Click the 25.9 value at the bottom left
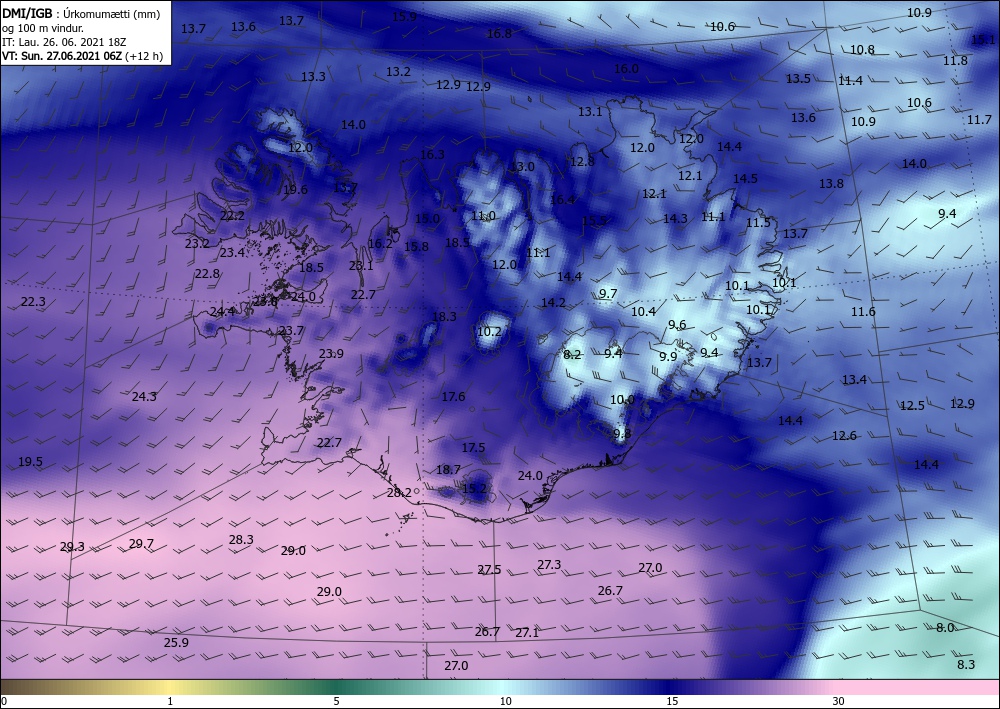1000x709 pixels. pos(176,642)
